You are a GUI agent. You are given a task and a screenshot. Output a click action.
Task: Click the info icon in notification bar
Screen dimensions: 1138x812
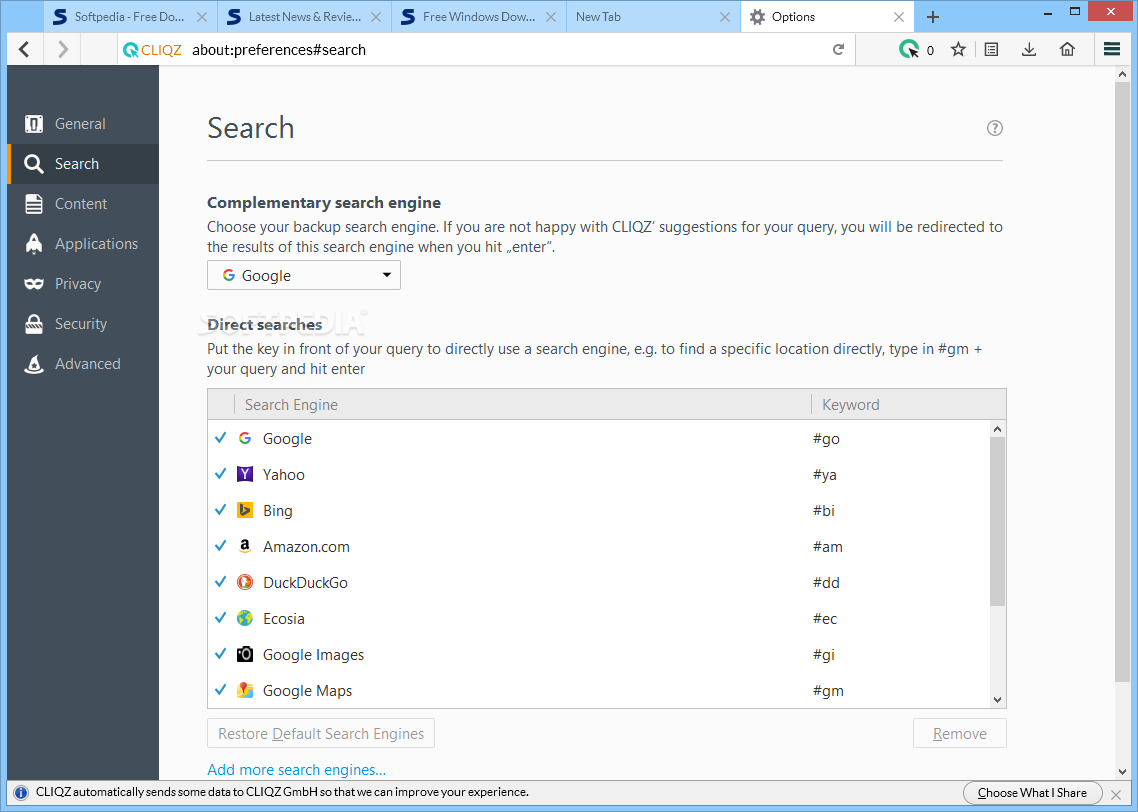tap(21, 792)
